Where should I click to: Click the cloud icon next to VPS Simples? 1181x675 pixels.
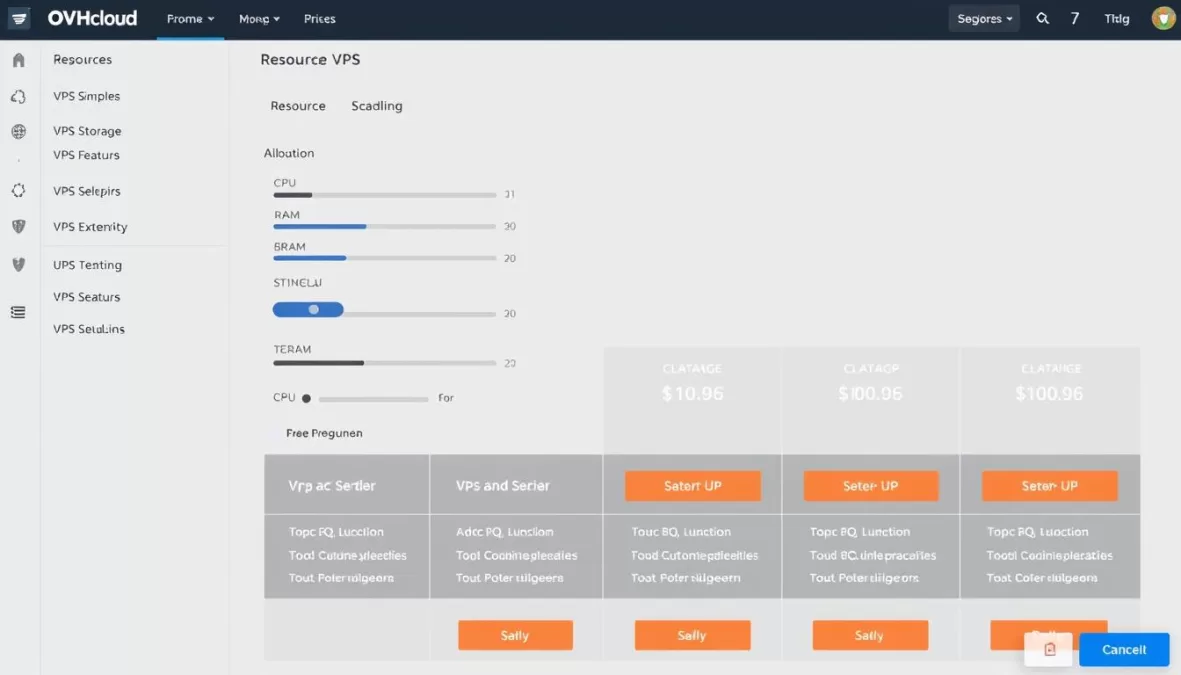coord(17,95)
